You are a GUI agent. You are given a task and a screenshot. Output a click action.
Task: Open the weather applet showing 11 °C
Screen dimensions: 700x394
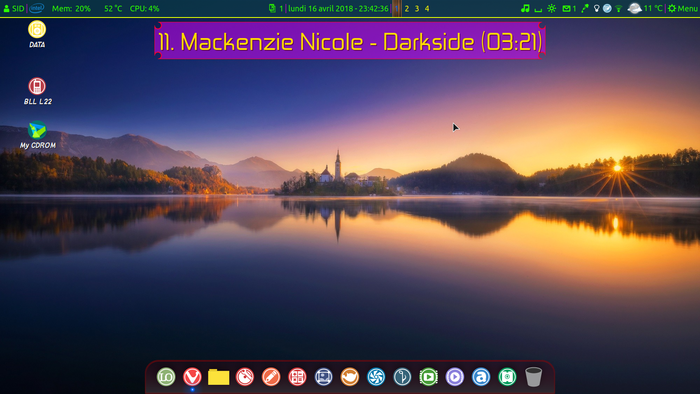click(x=645, y=8)
